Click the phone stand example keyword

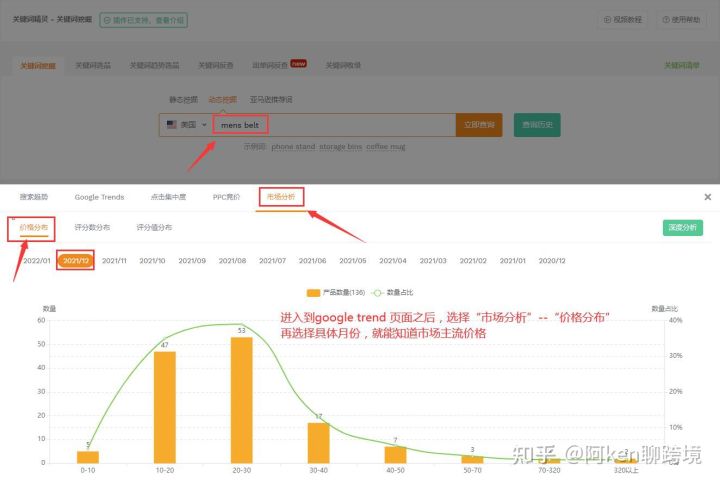(293, 146)
